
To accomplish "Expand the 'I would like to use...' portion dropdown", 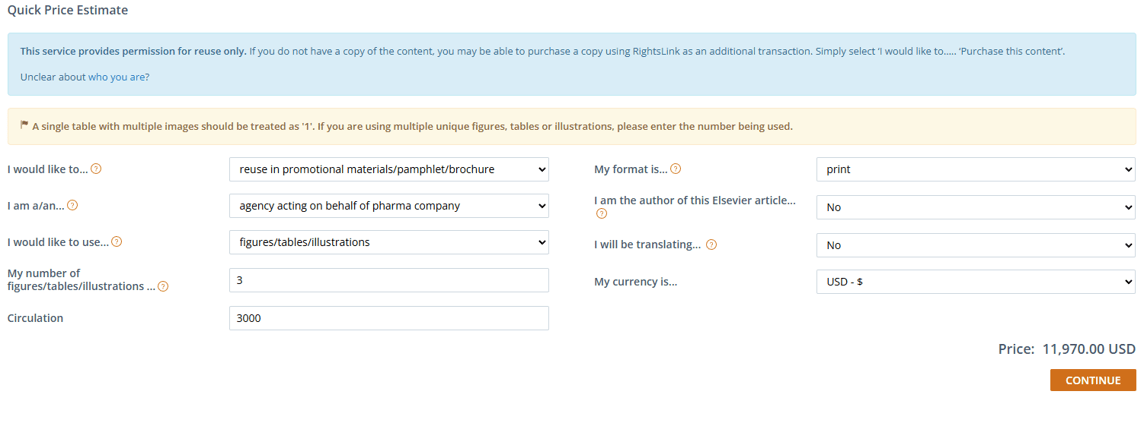I will pos(389,242).
